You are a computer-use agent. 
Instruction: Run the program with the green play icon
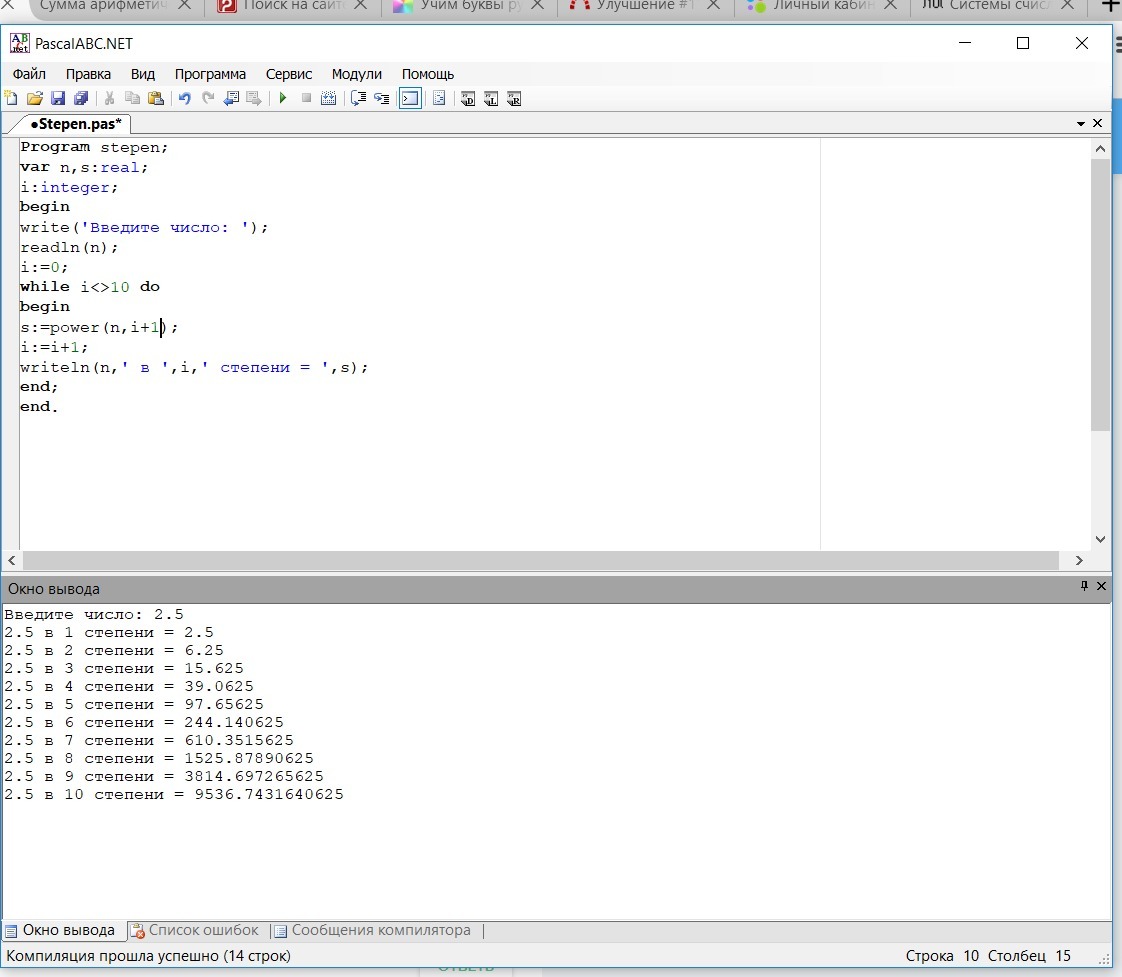click(x=283, y=98)
